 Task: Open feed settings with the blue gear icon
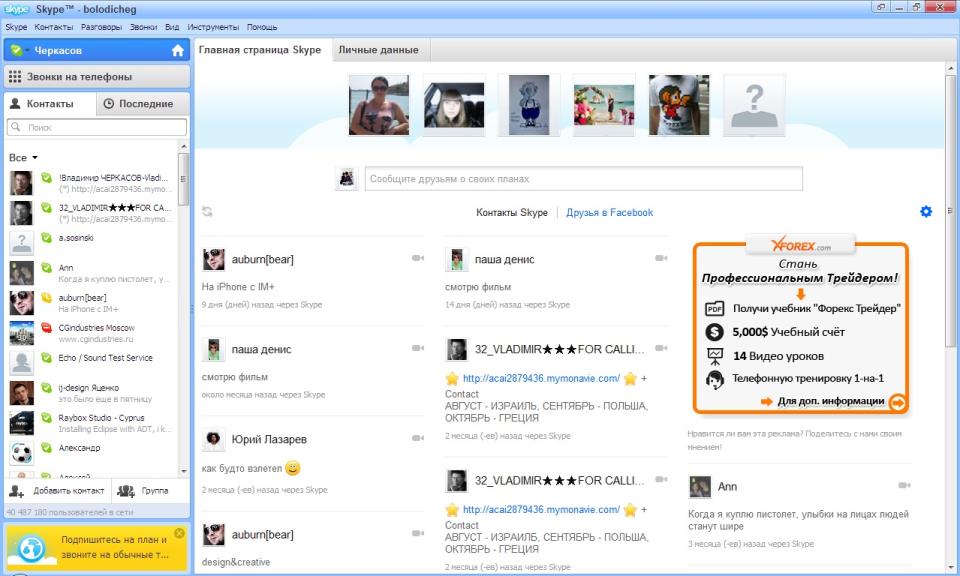point(926,212)
